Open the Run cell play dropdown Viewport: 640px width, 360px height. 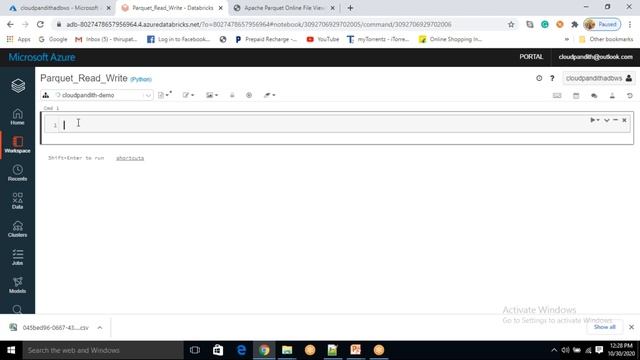[x=594, y=120]
